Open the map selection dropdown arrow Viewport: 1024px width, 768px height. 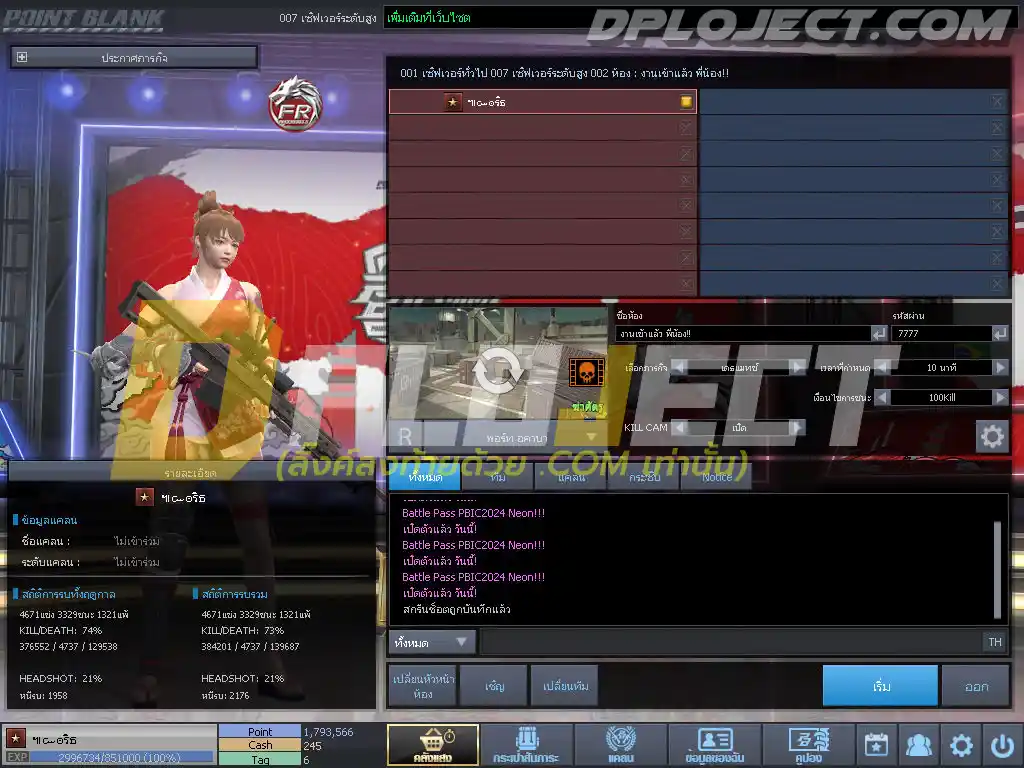pos(591,437)
